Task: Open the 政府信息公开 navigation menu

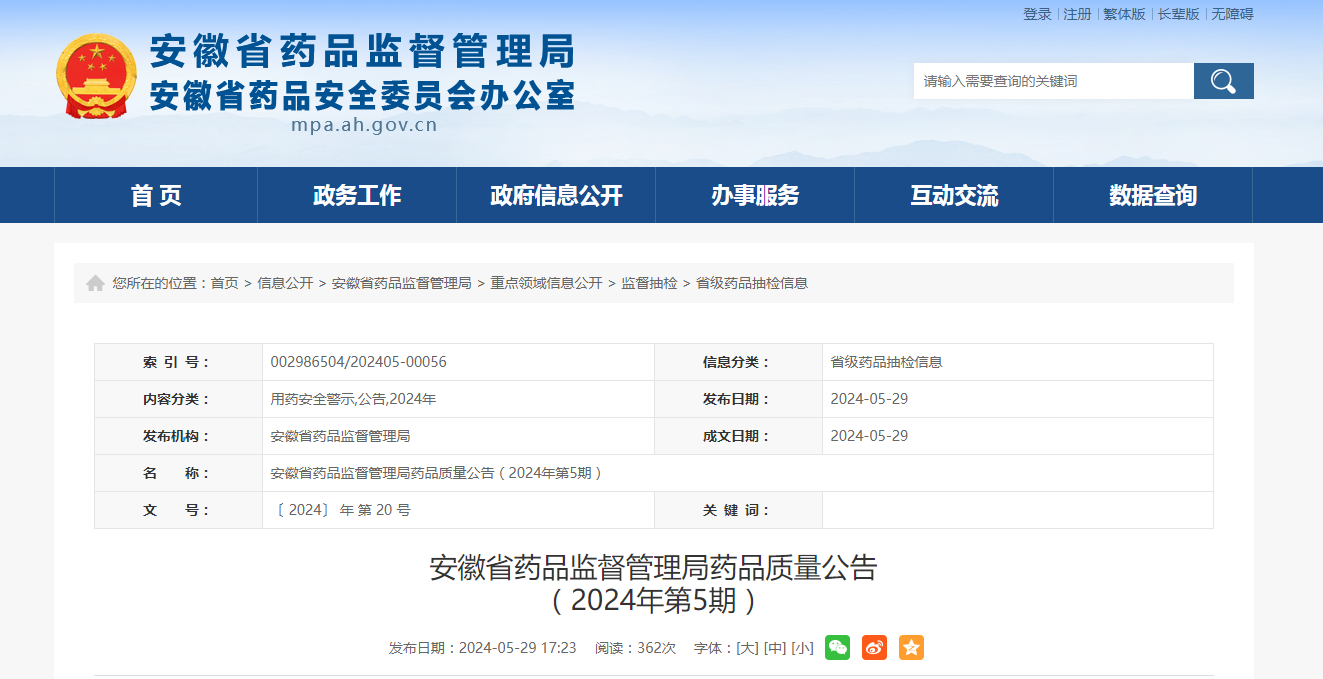Action: coord(556,195)
